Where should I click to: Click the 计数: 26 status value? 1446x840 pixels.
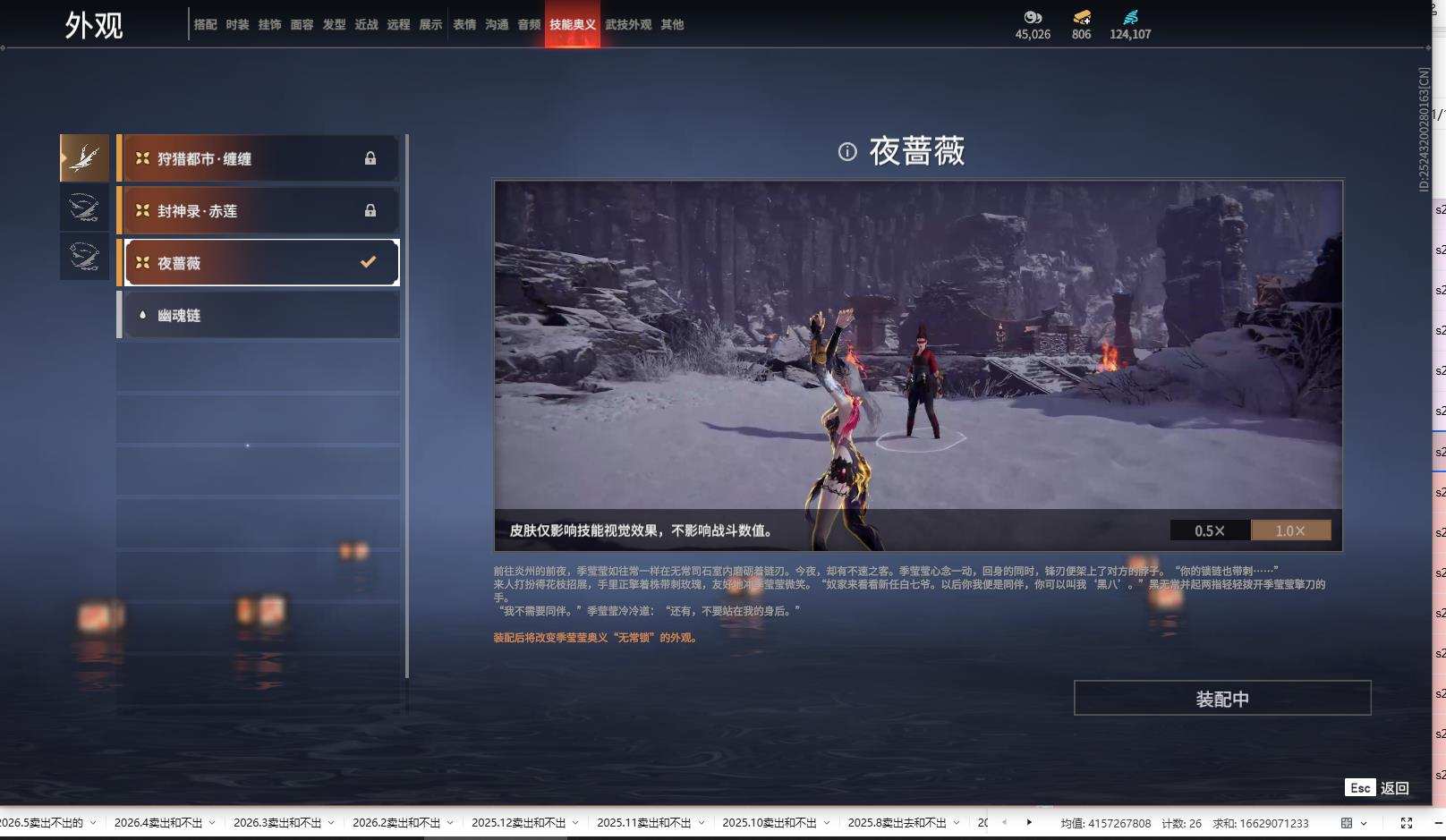pos(1181,823)
